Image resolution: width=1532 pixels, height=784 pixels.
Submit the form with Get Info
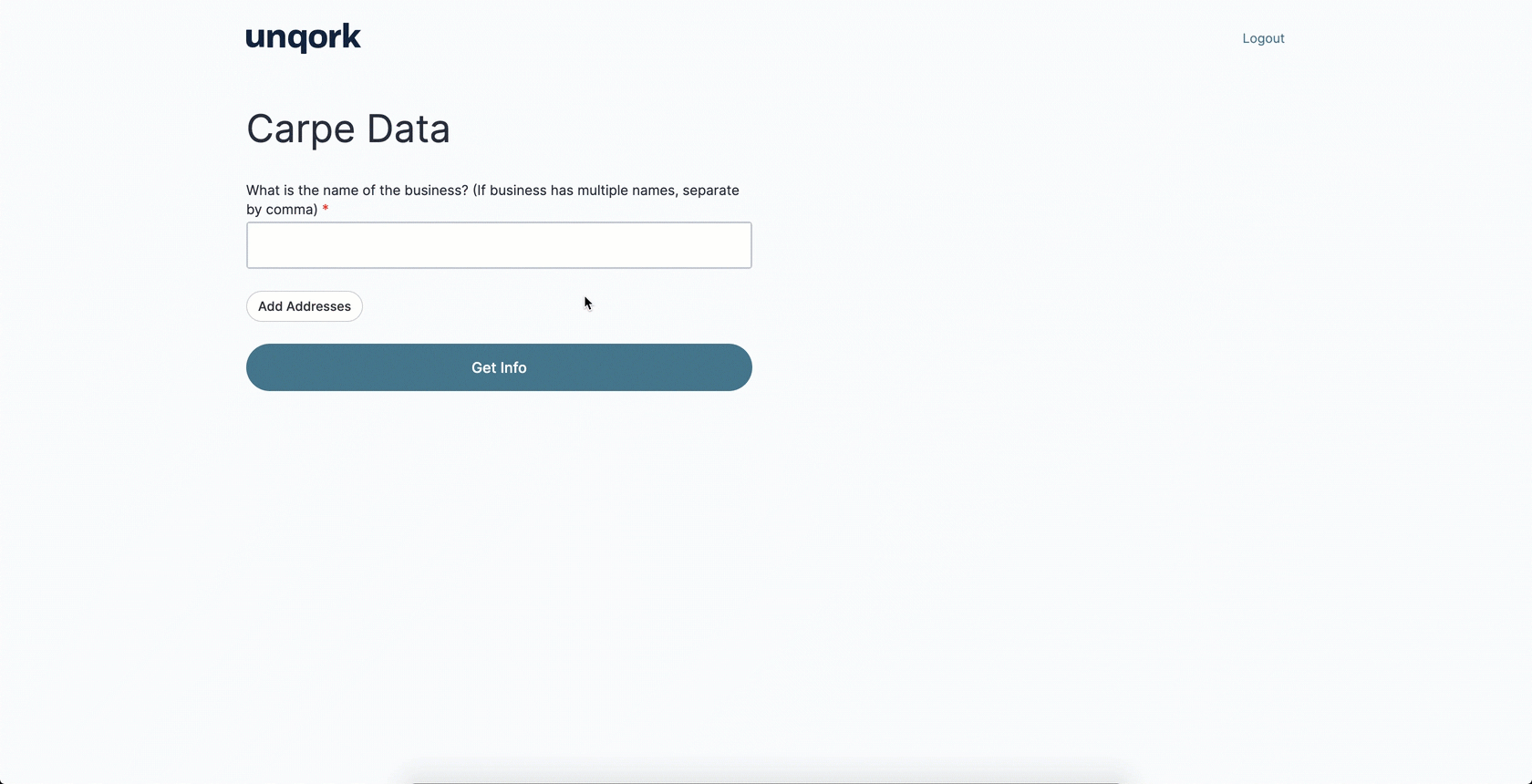point(499,367)
